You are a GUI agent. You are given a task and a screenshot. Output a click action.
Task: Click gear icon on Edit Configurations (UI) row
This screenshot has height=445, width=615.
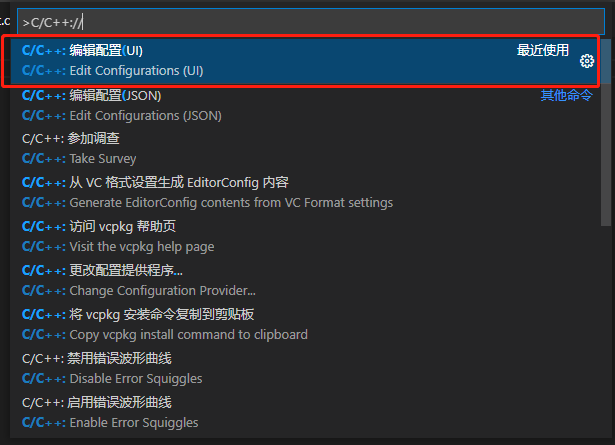[x=587, y=61]
